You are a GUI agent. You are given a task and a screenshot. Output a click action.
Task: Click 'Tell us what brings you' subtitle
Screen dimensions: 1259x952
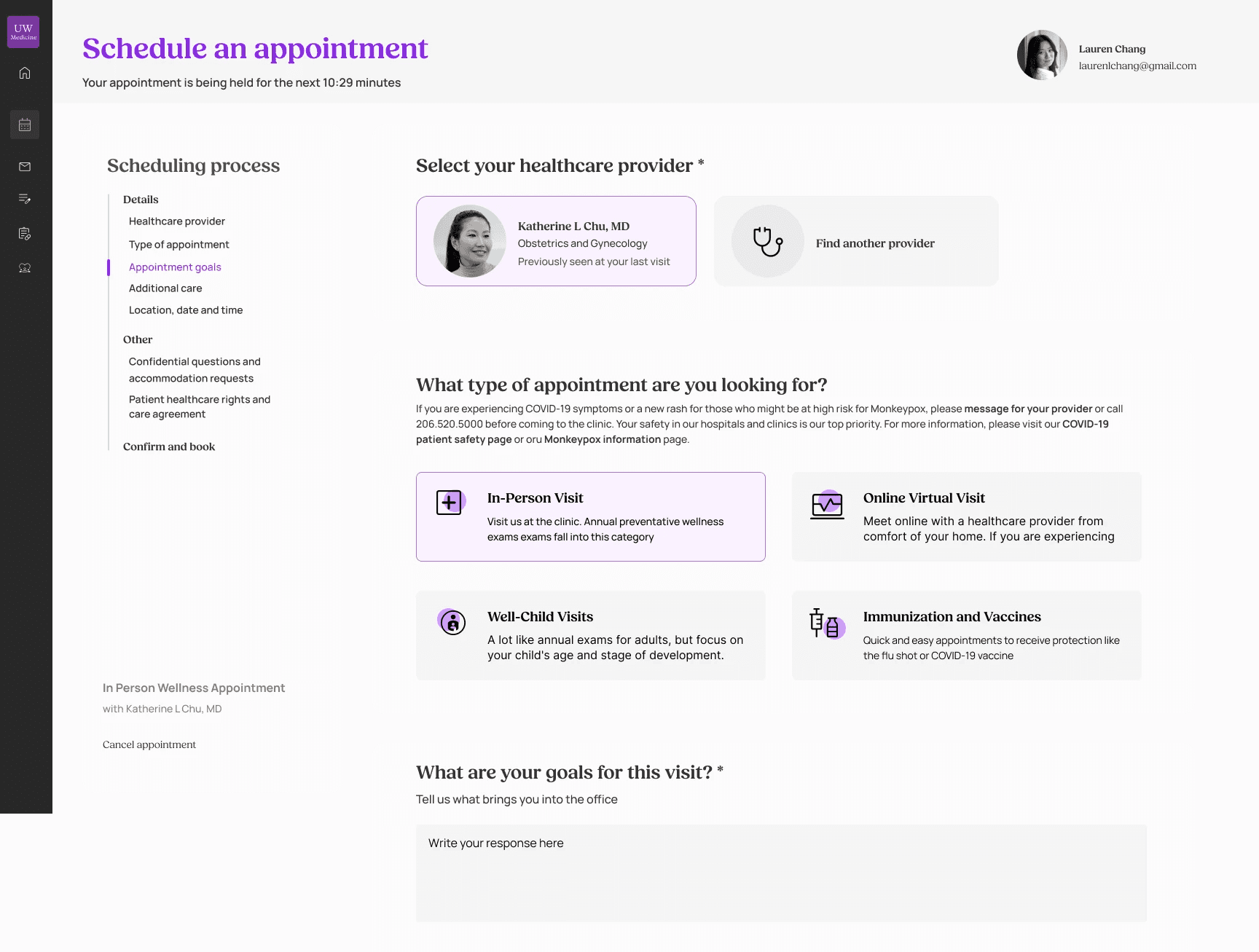(x=517, y=799)
